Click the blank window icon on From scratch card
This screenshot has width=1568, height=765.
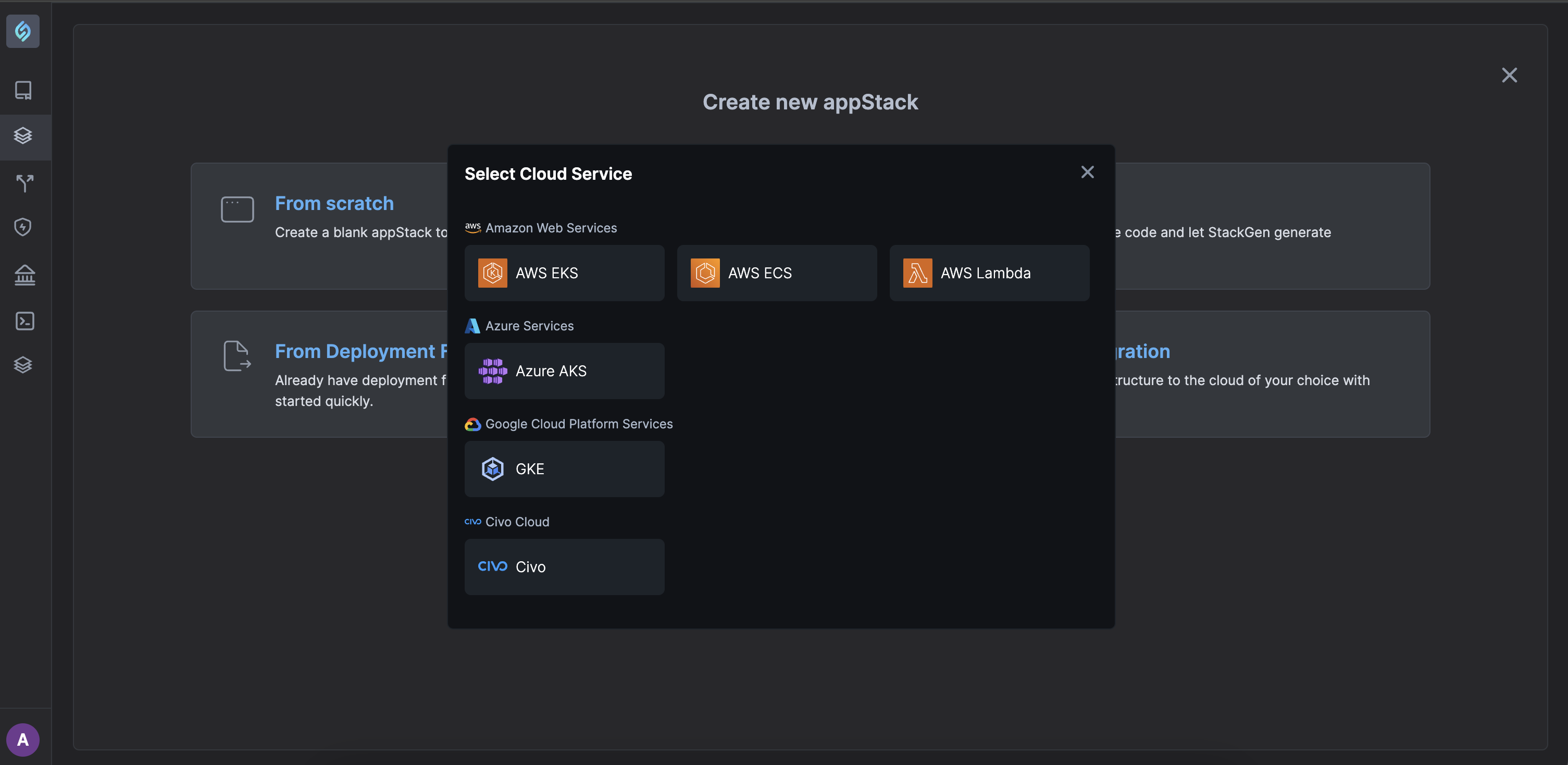point(238,209)
